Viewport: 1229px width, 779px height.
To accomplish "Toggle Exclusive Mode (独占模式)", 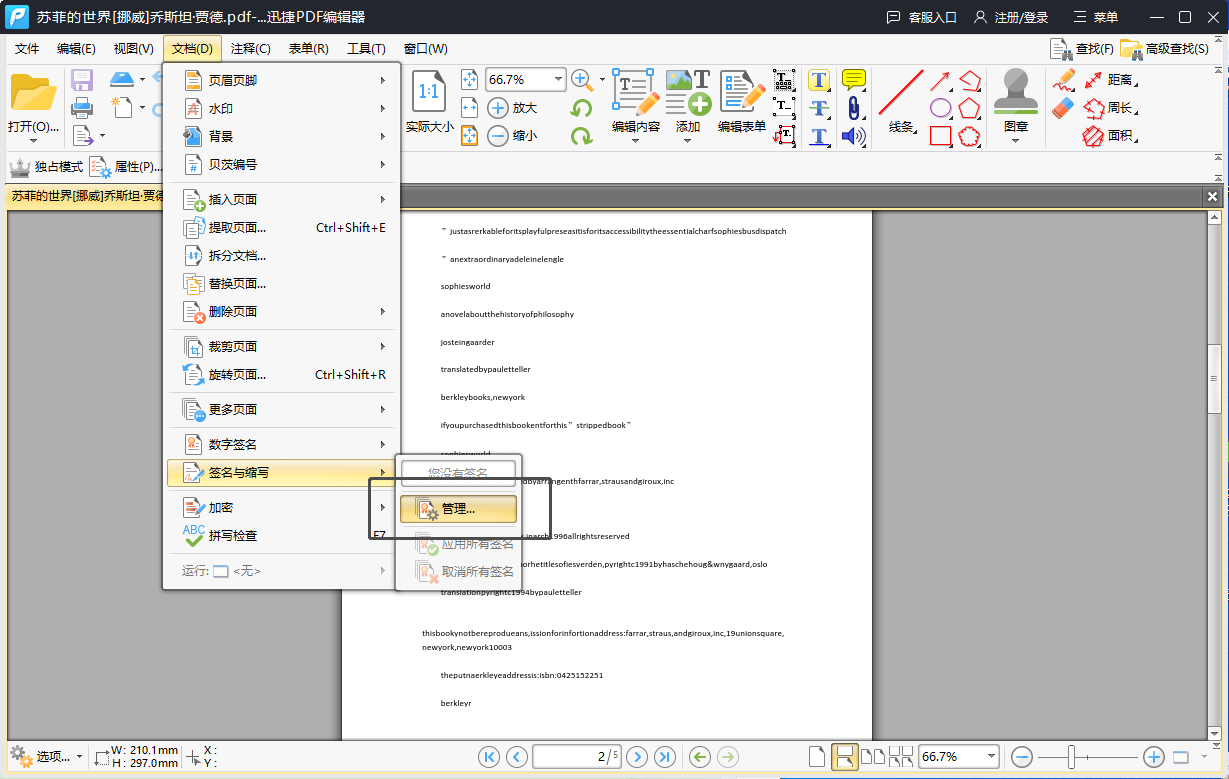I will click(46, 167).
